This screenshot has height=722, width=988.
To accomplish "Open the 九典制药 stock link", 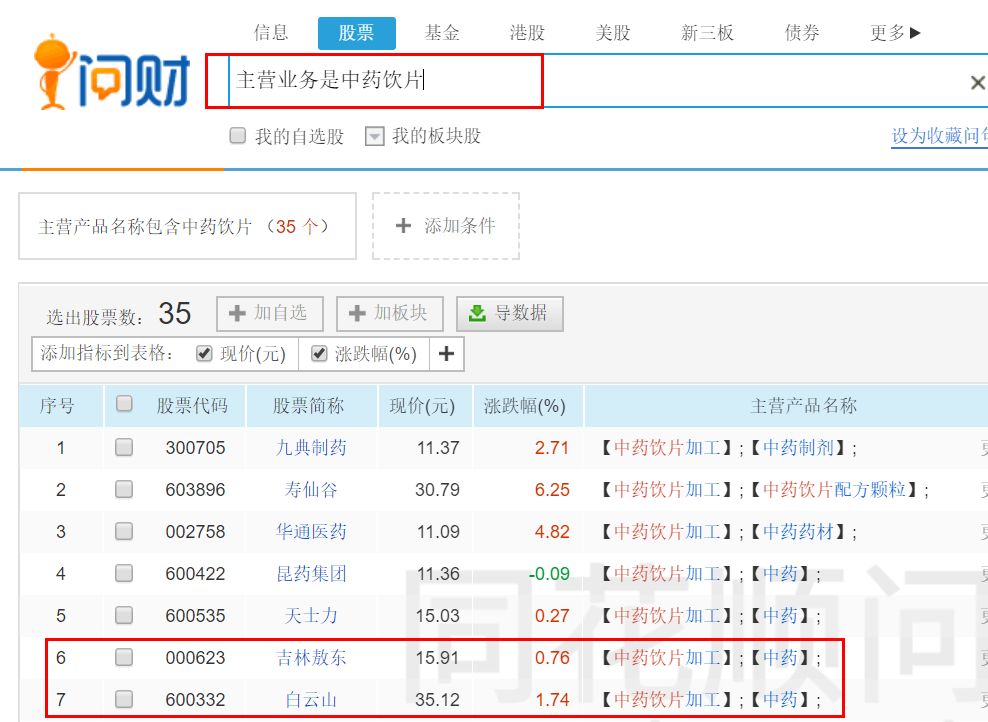I will pyautogui.click(x=311, y=447).
